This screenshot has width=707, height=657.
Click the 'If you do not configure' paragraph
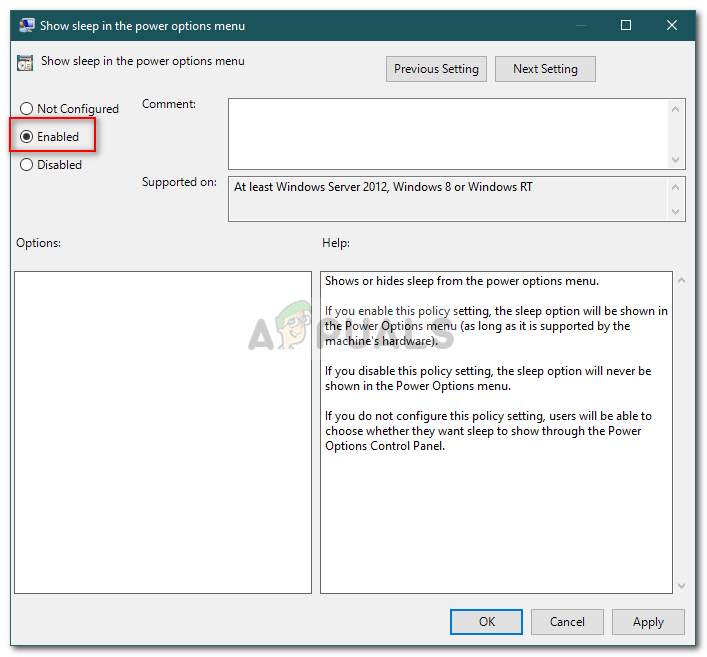pyautogui.click(x=488, y=431)
